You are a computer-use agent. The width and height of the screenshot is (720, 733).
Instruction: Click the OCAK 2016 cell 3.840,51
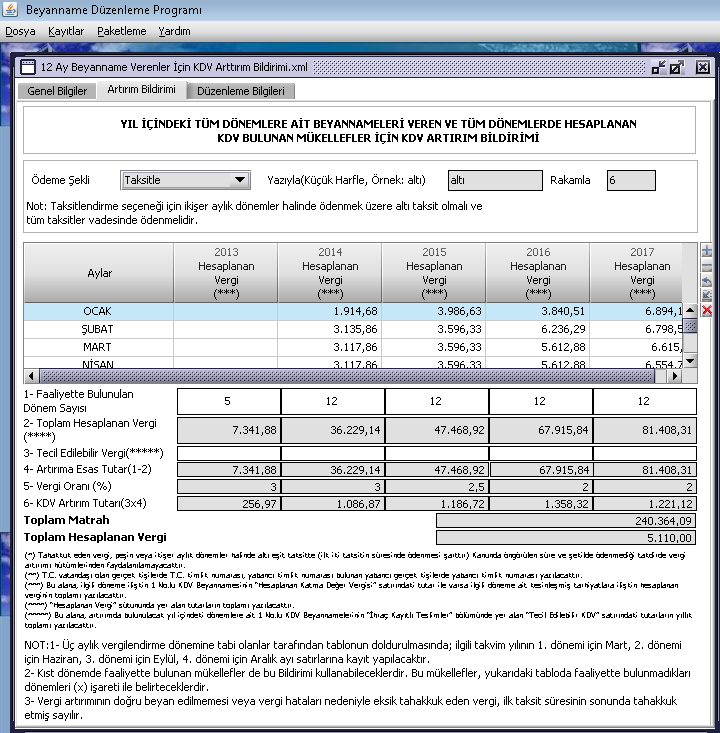tap(538, 311)
